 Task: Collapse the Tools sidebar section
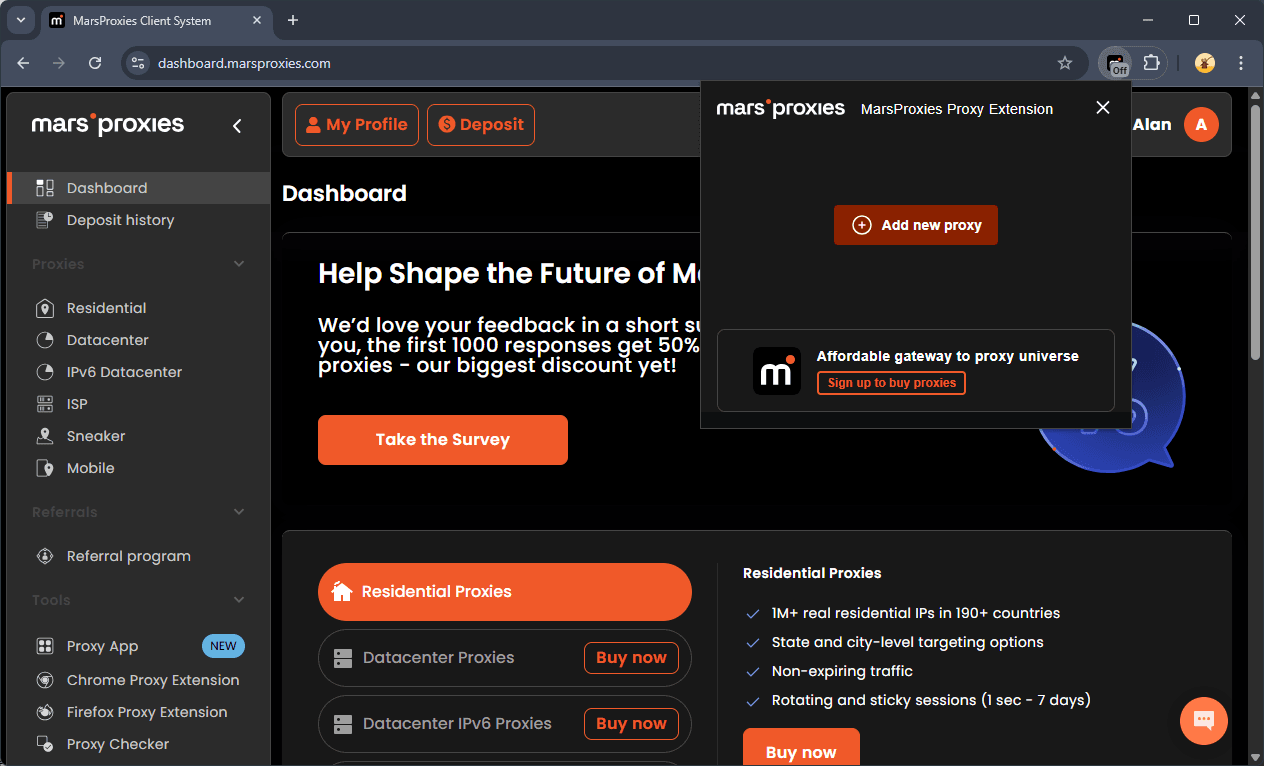239,600
